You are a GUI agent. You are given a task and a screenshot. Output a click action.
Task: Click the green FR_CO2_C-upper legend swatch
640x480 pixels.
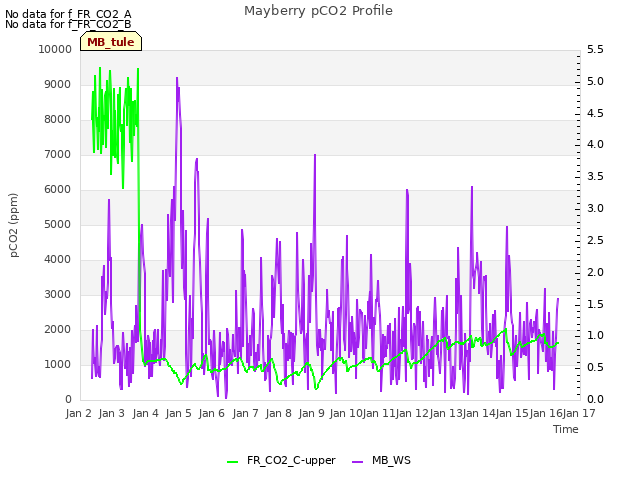232,462
